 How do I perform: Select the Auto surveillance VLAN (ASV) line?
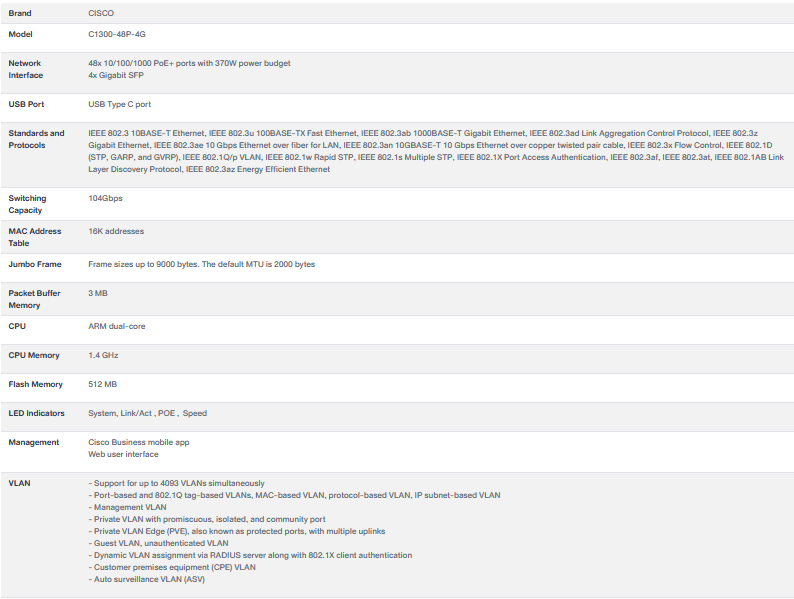pyautogui.click(x=147, y=579)
